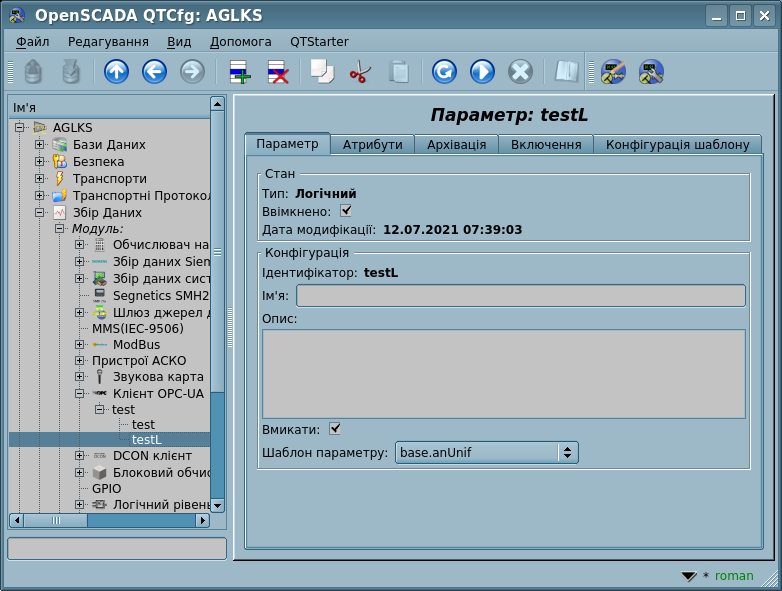
Task: Toggle the Ввімкнено checkbox
Action: (x=346, y=211)
